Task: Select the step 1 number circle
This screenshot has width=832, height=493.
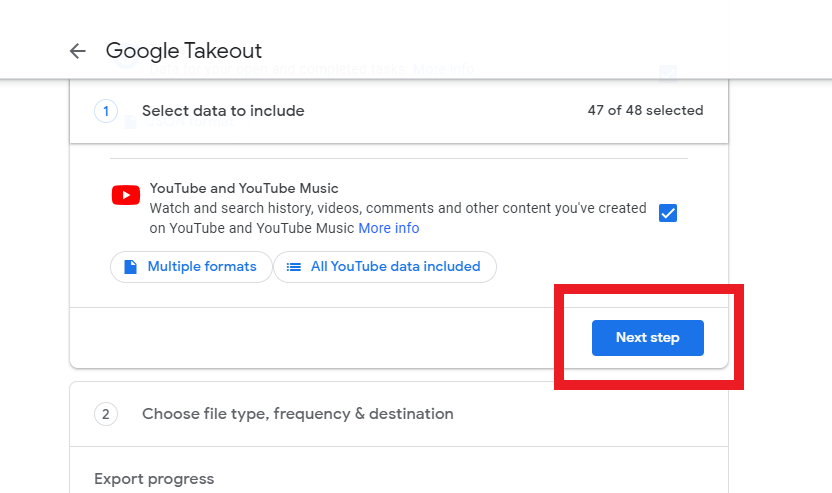Action: pos(106,111)
